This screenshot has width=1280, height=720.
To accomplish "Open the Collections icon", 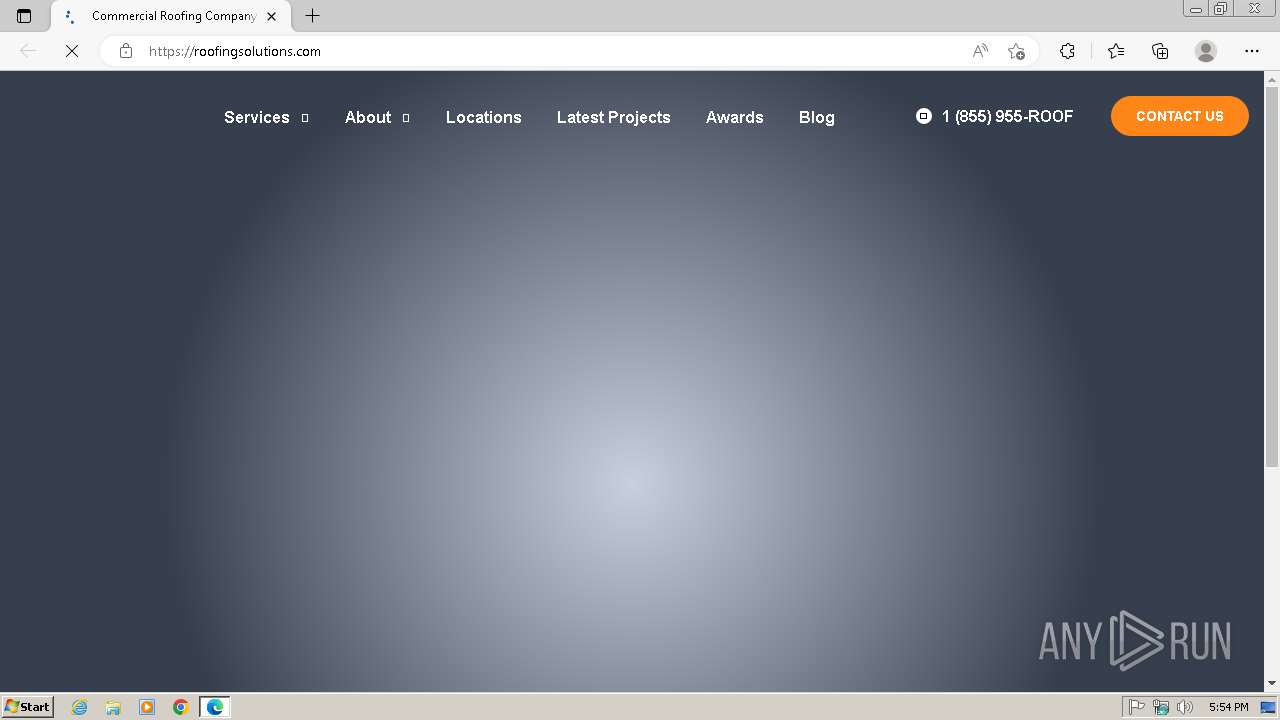I will [x=1160, y=51].
